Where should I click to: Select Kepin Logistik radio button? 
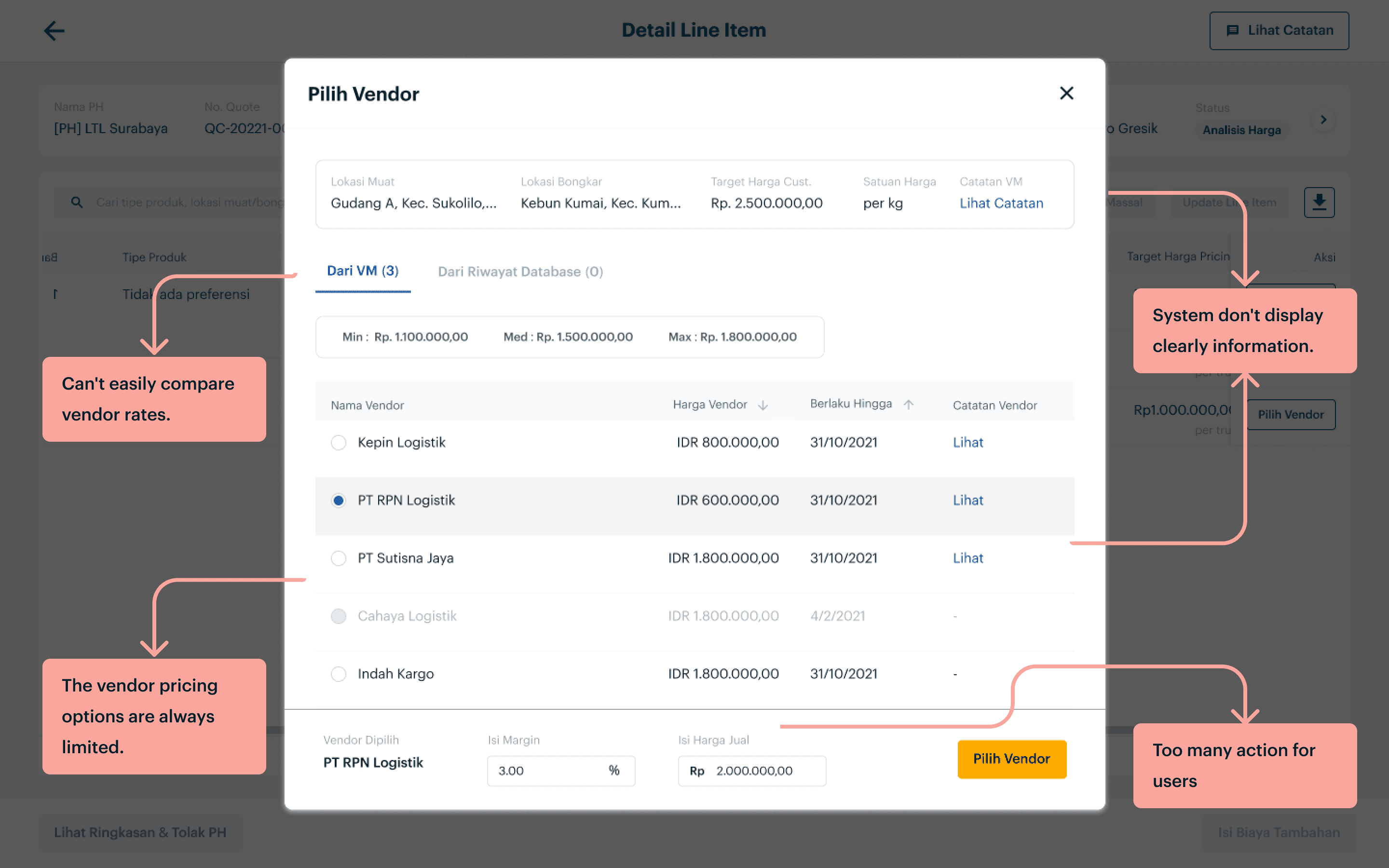click(339, 443)
